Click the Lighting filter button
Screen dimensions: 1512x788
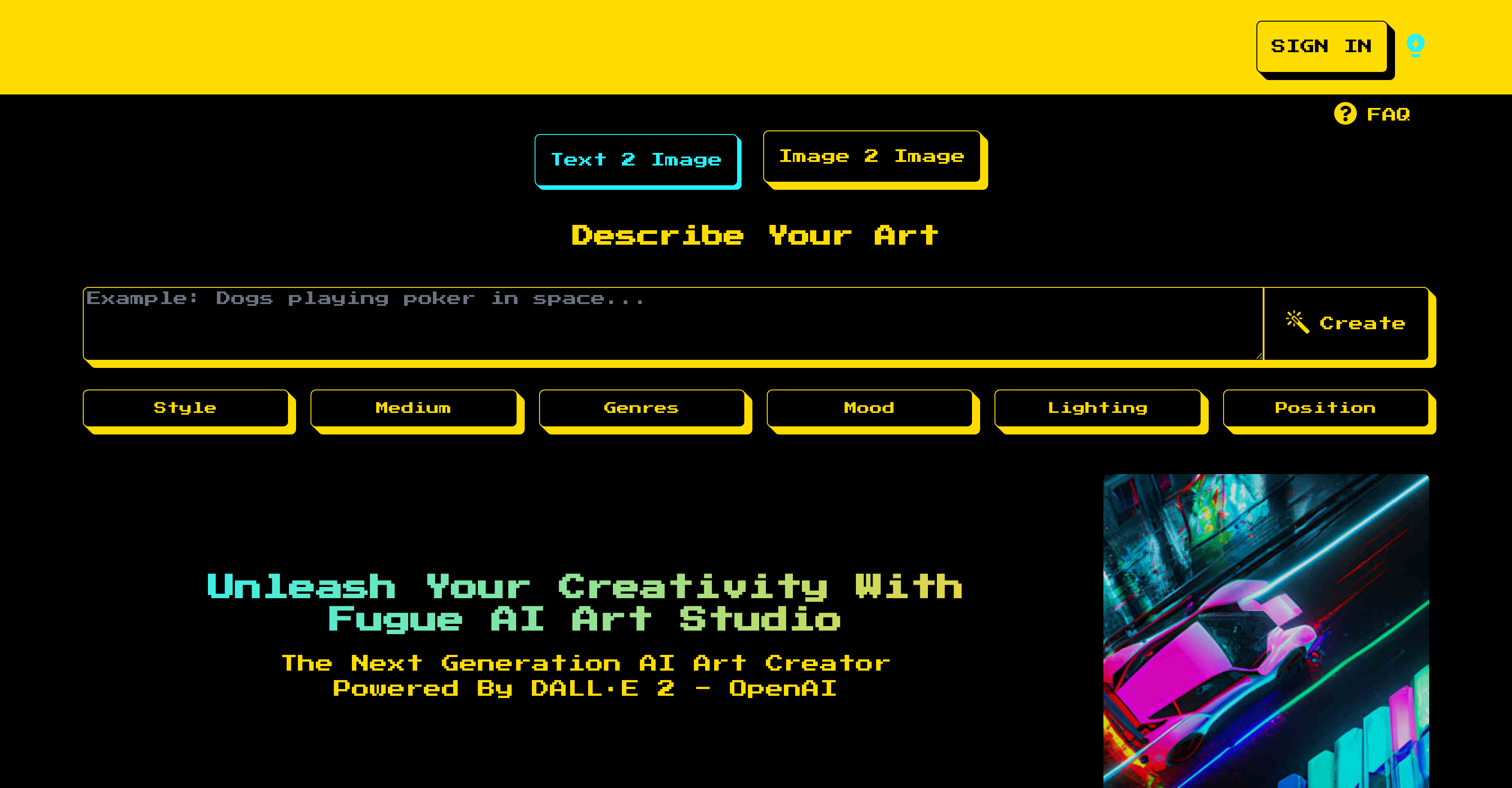tap(1097, 407)
